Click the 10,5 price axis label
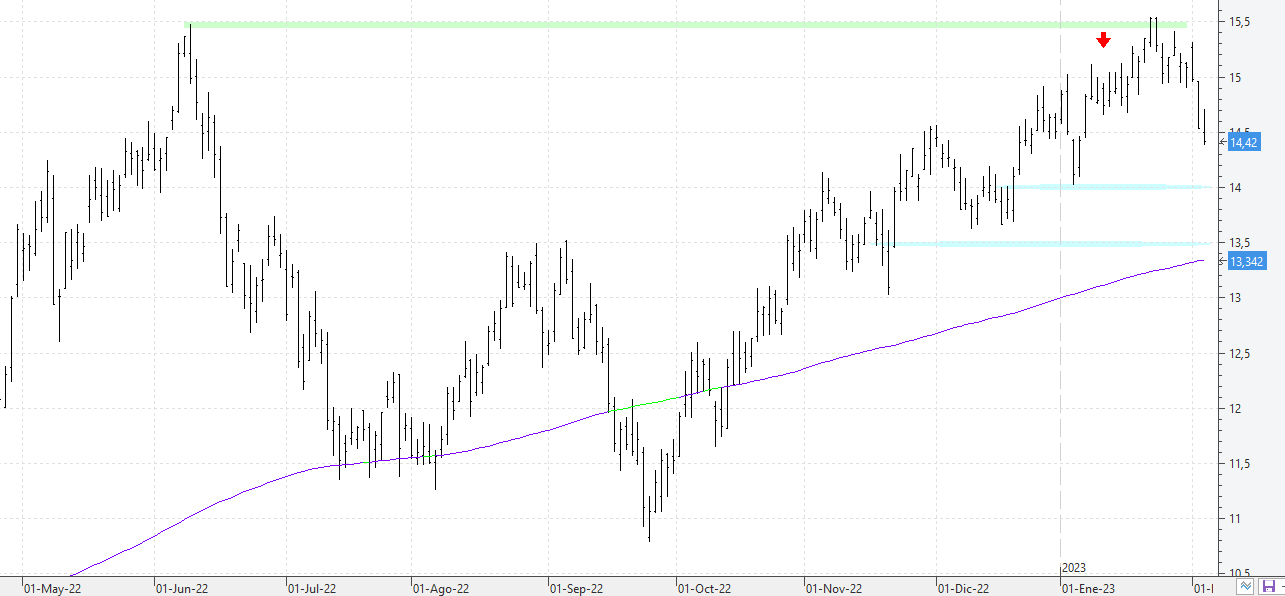 click(x=1241, y=573)
